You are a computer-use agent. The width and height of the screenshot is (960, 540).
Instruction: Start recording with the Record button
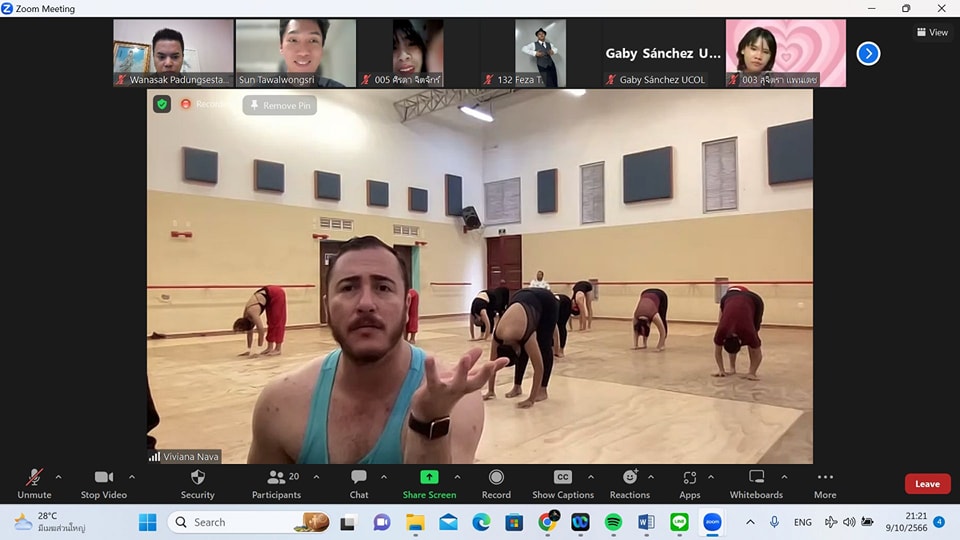tap(496, 479)
